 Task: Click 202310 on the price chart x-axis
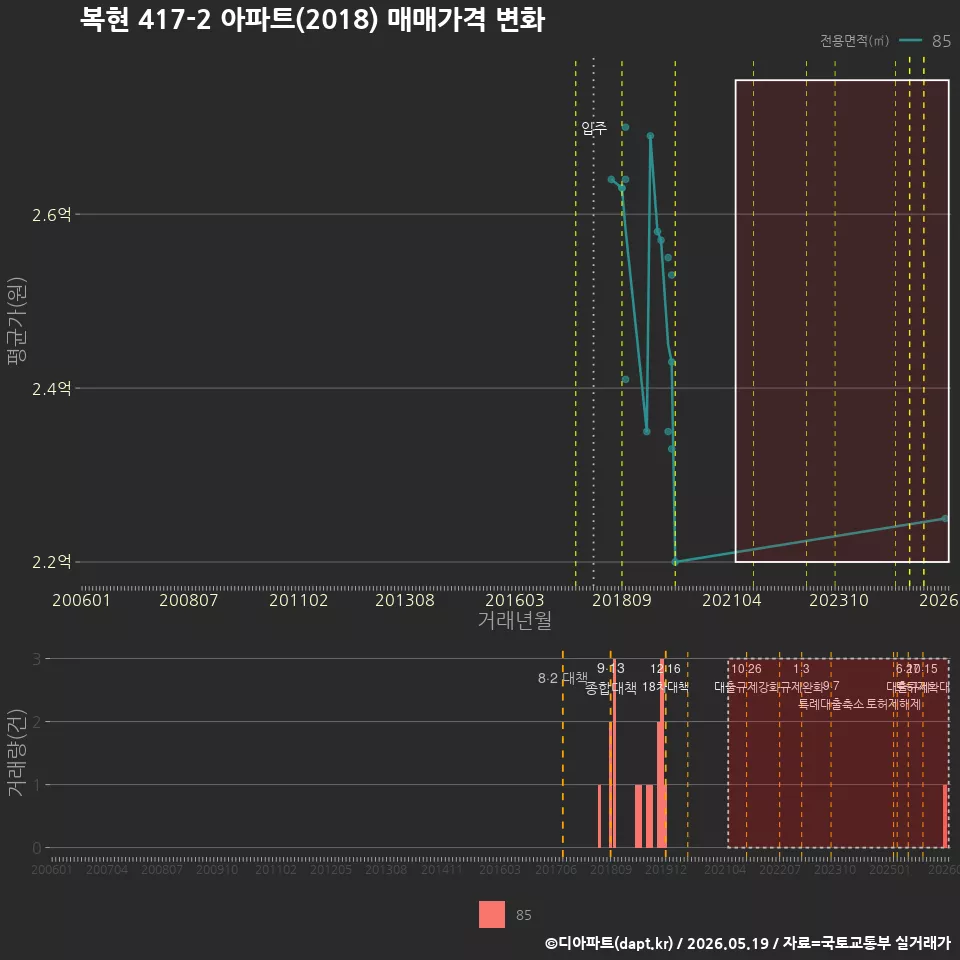point(839,600)
